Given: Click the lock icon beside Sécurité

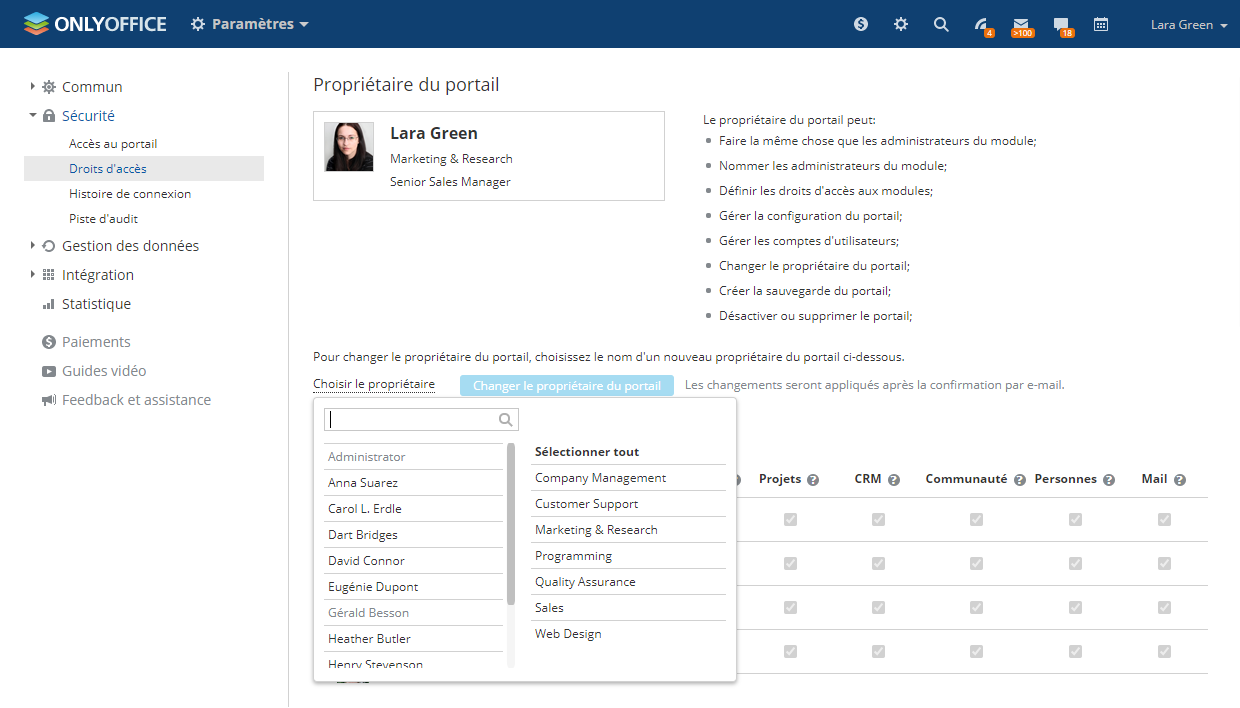Looking at the screenshot, I should pos(49,116).
